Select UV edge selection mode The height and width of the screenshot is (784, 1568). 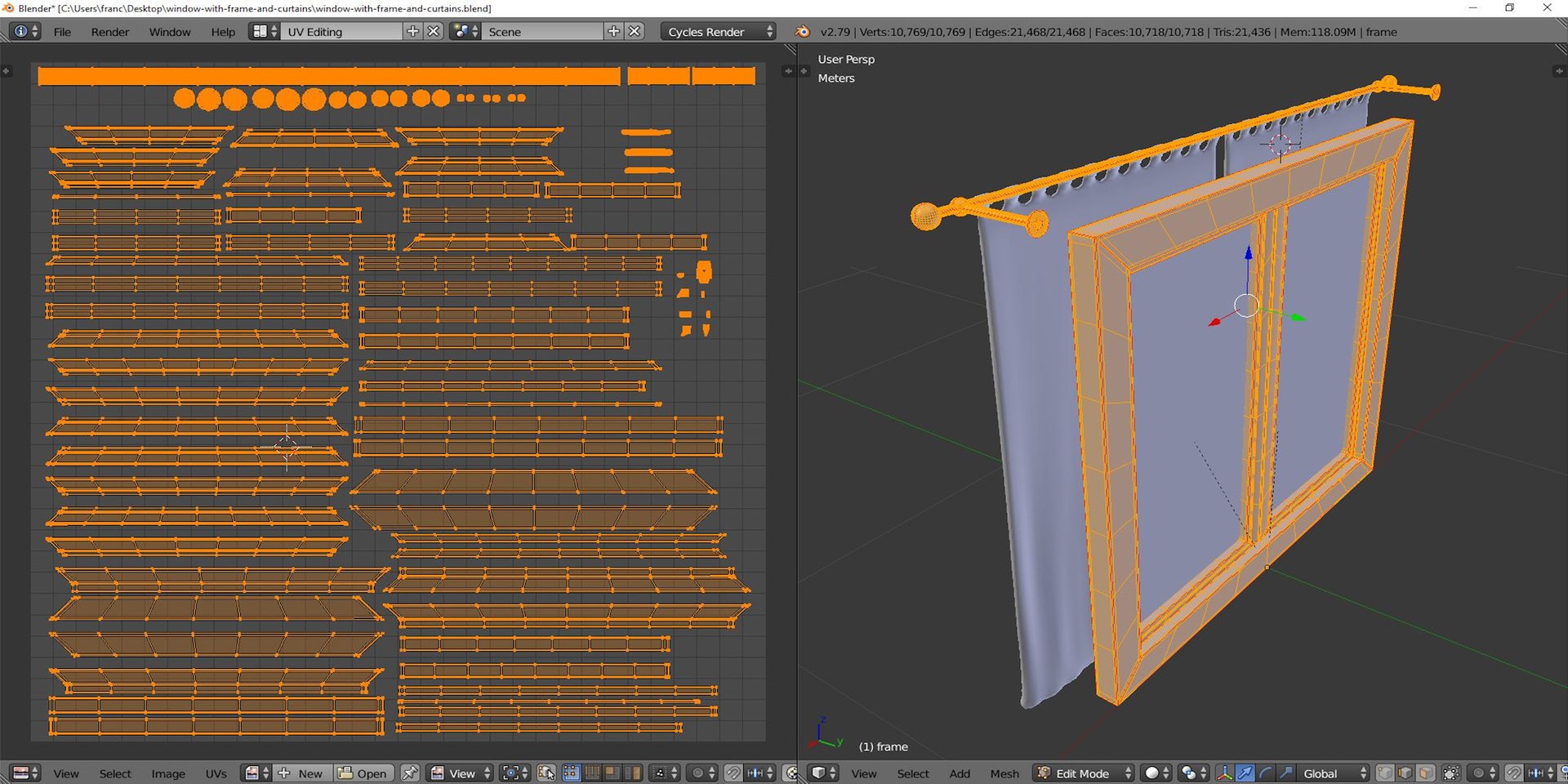point(591,773)
